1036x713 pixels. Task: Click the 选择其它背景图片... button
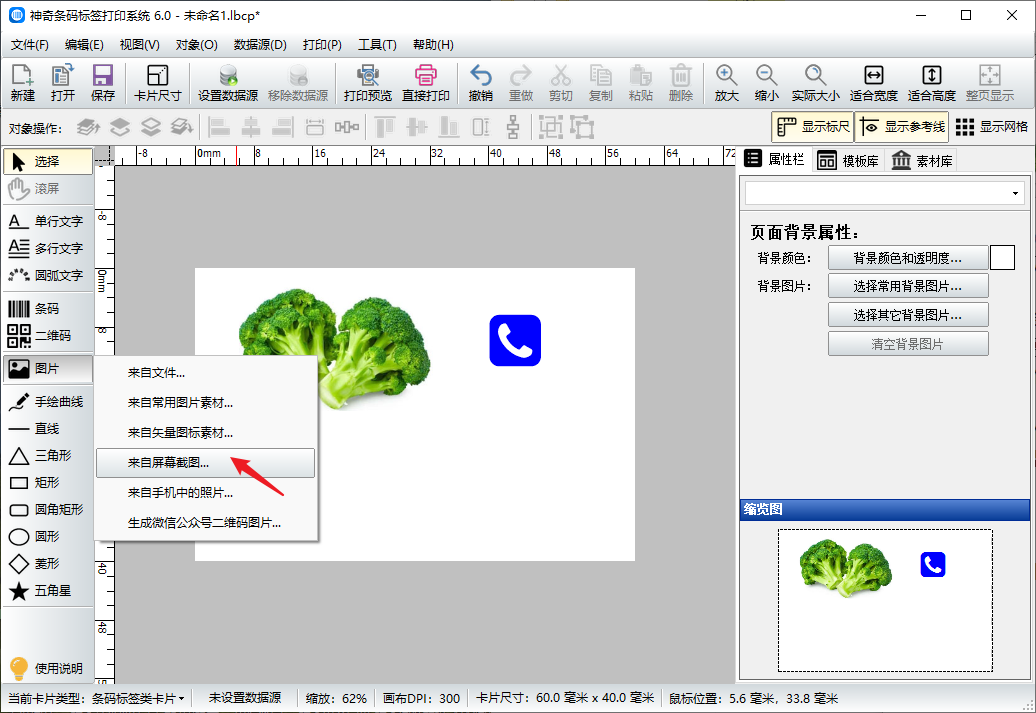pos(908,315)
